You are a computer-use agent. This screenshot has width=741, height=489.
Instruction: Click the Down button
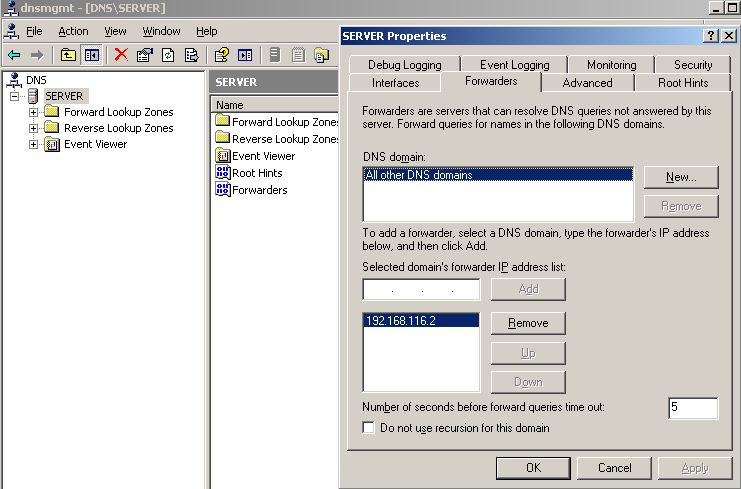coord(528,382)
